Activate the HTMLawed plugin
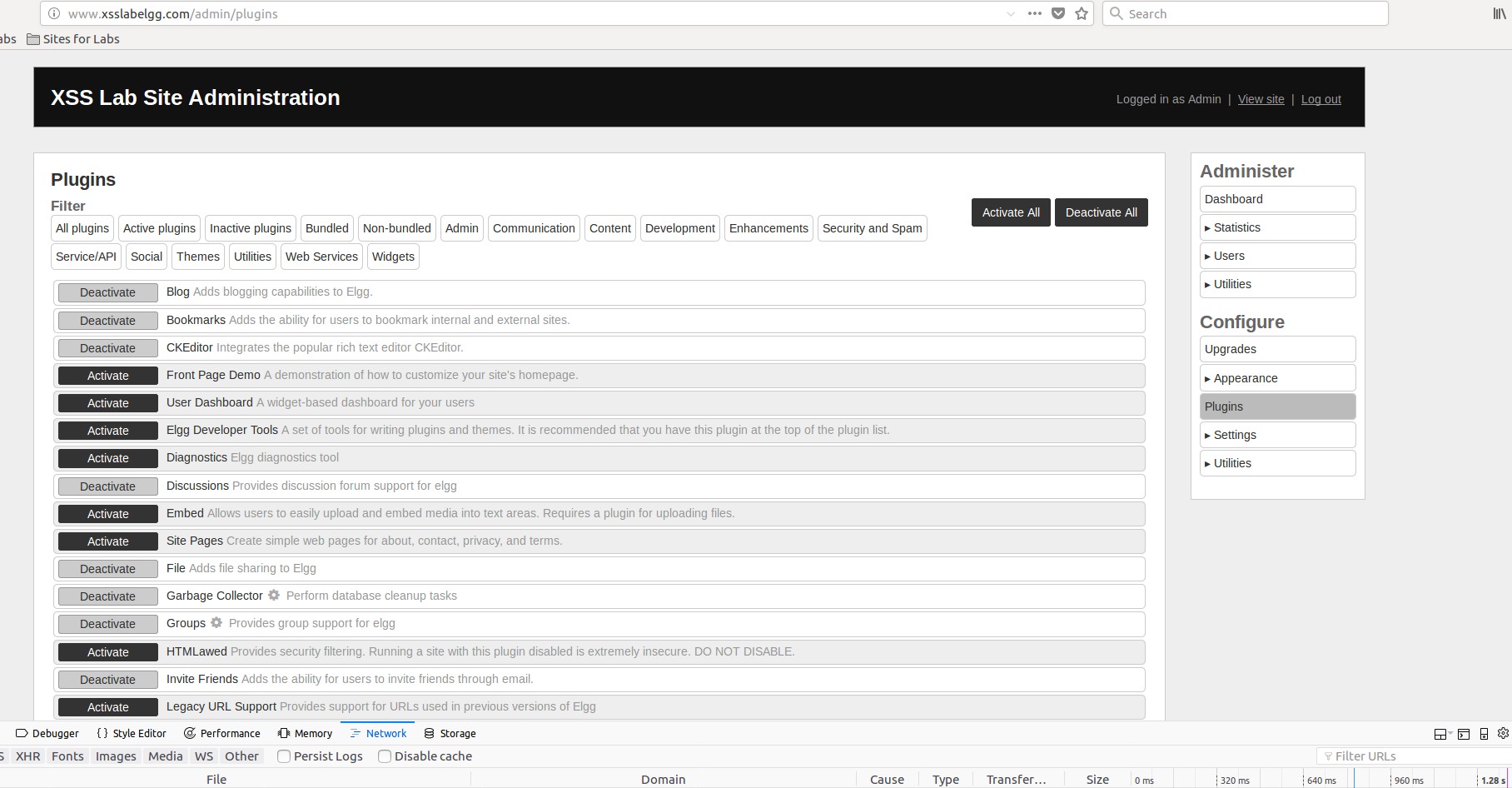 click(x=108, y=652)
